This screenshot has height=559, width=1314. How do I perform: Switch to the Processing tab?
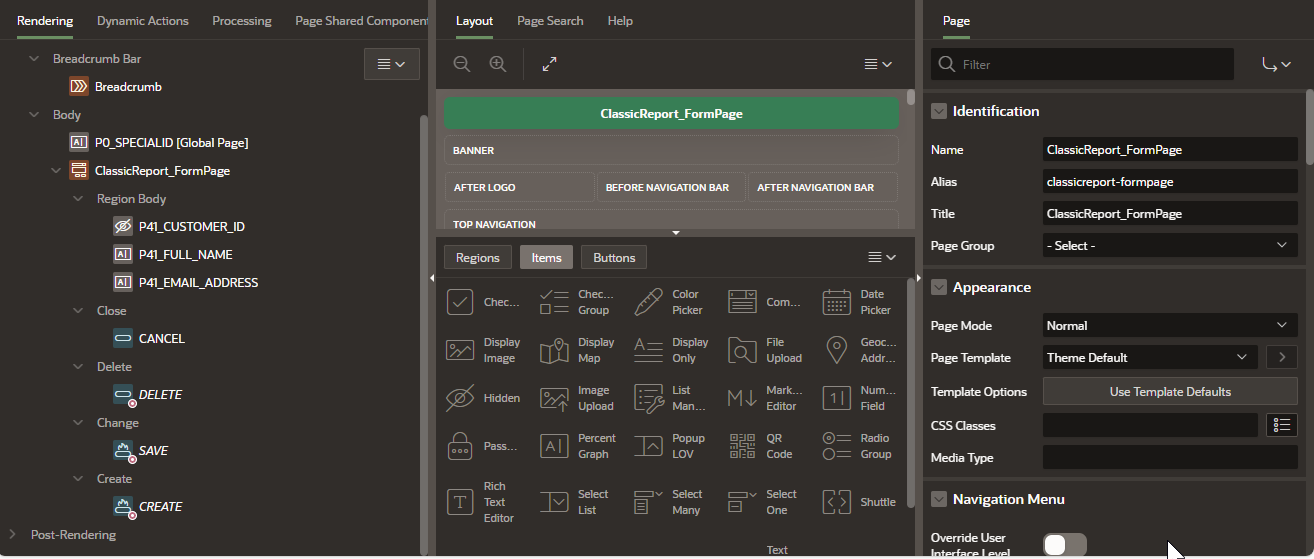tap(242, 20)
